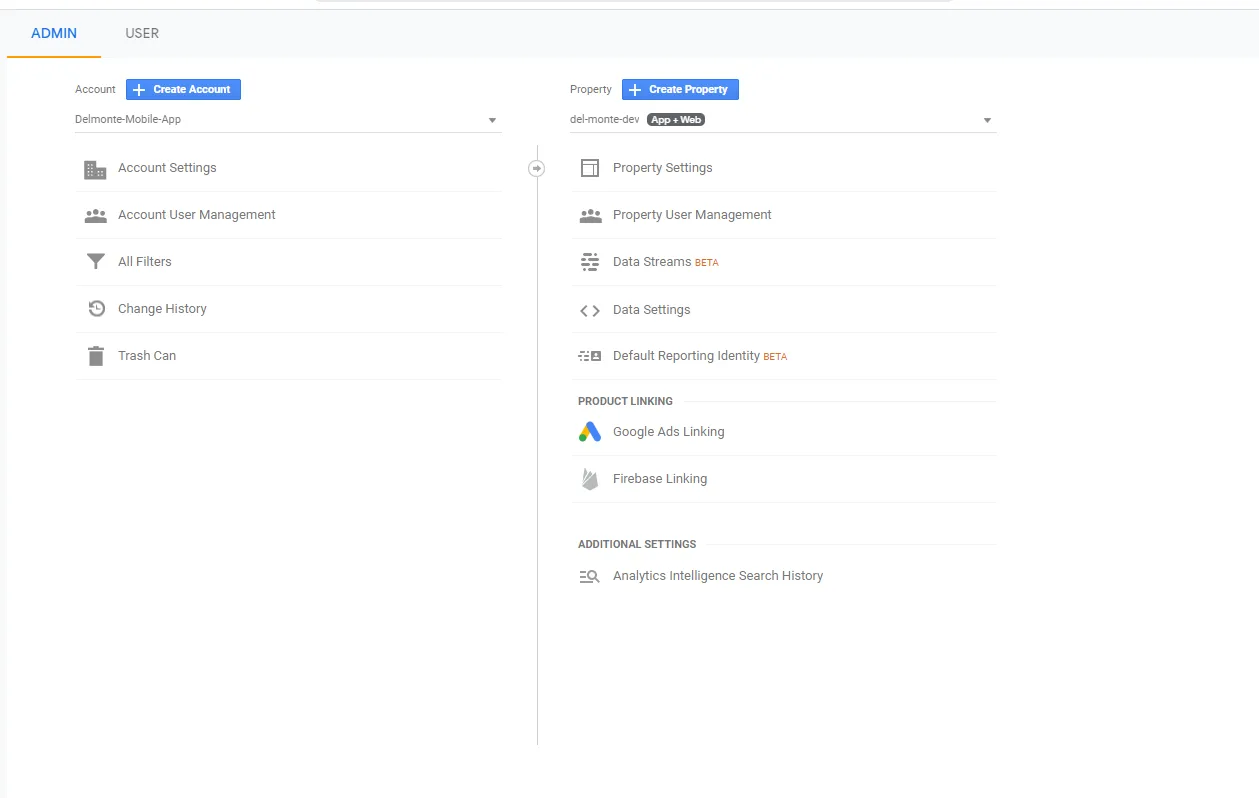Open the del-monte-dev property dropdown
Image resolution: width=1259 pixels, height=798 pixels.
click(987, 120)
